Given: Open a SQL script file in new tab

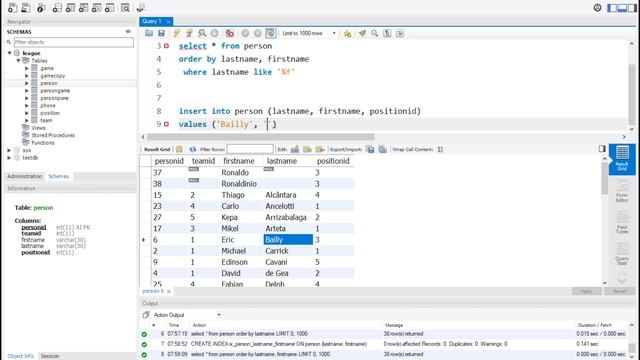Looking at the screenshot, I should [26, 7].
